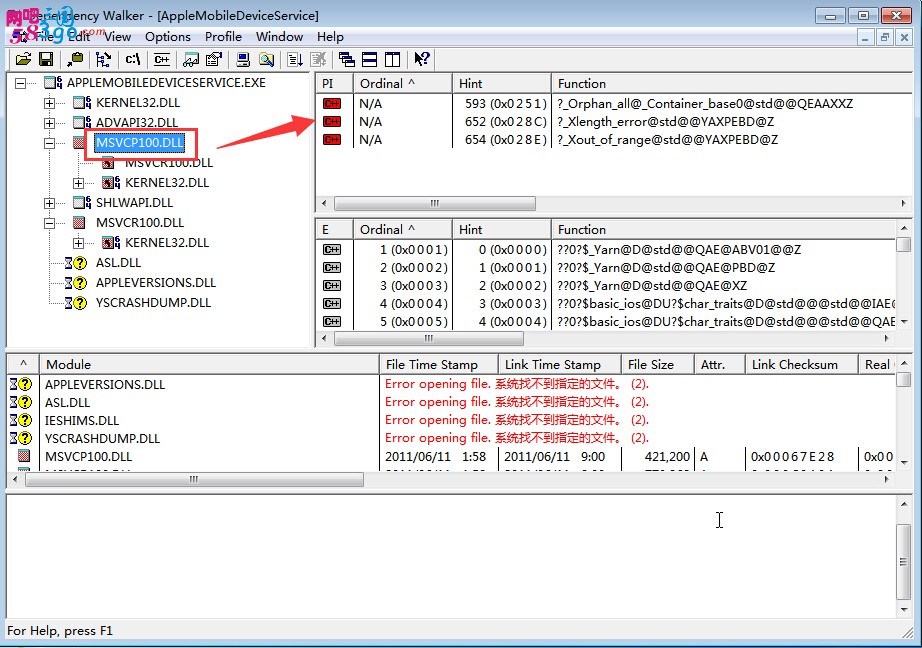Sort module list by the Module column header
Image resolution: width=922 pixels, height=648 pixels.
(x=209, y=365)
